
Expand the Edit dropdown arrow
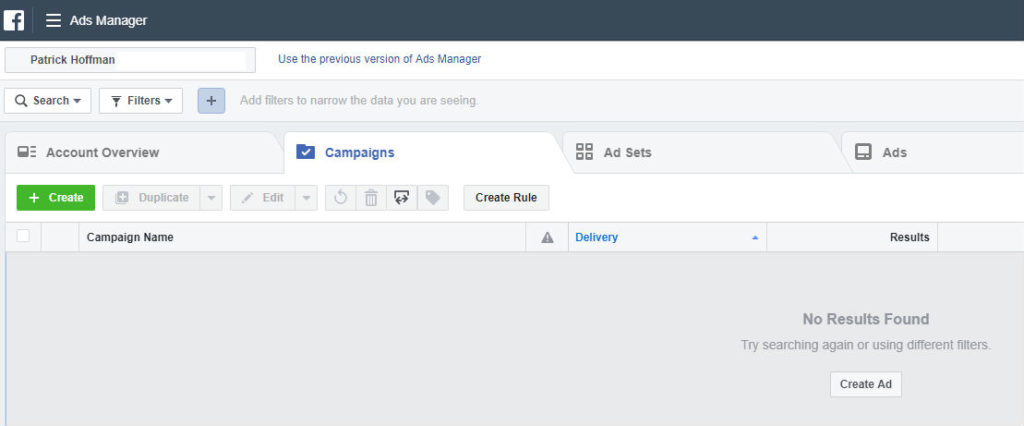(306, 197)
